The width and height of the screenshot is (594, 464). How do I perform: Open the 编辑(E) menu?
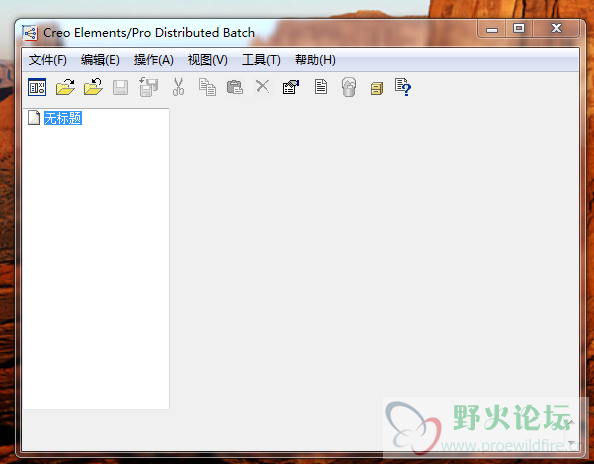click(100, 60)
